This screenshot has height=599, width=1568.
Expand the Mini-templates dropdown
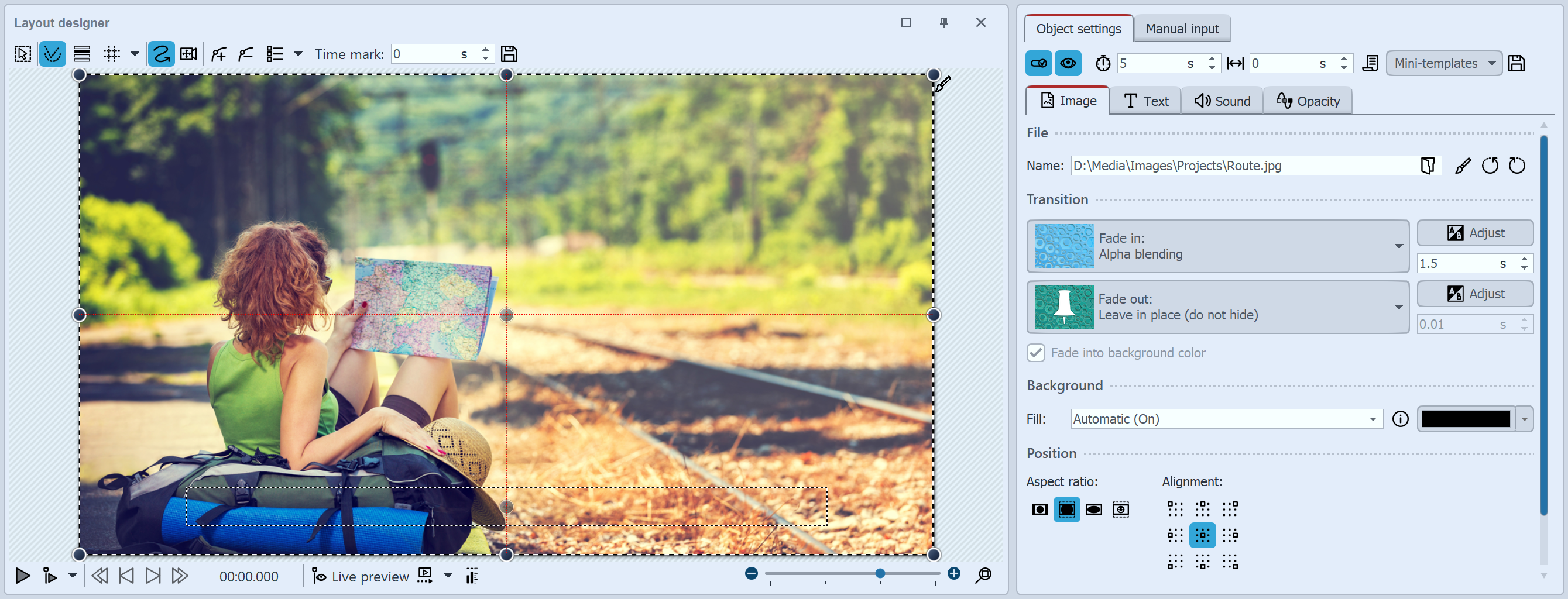click(1445, 63)
